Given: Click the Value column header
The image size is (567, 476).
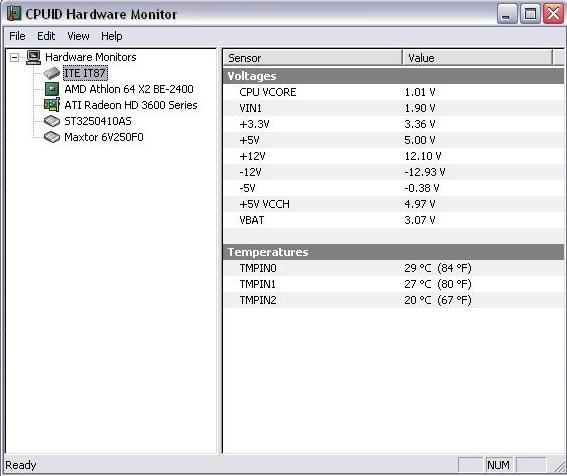Looking at the screenshot, I should coord(477,58).
